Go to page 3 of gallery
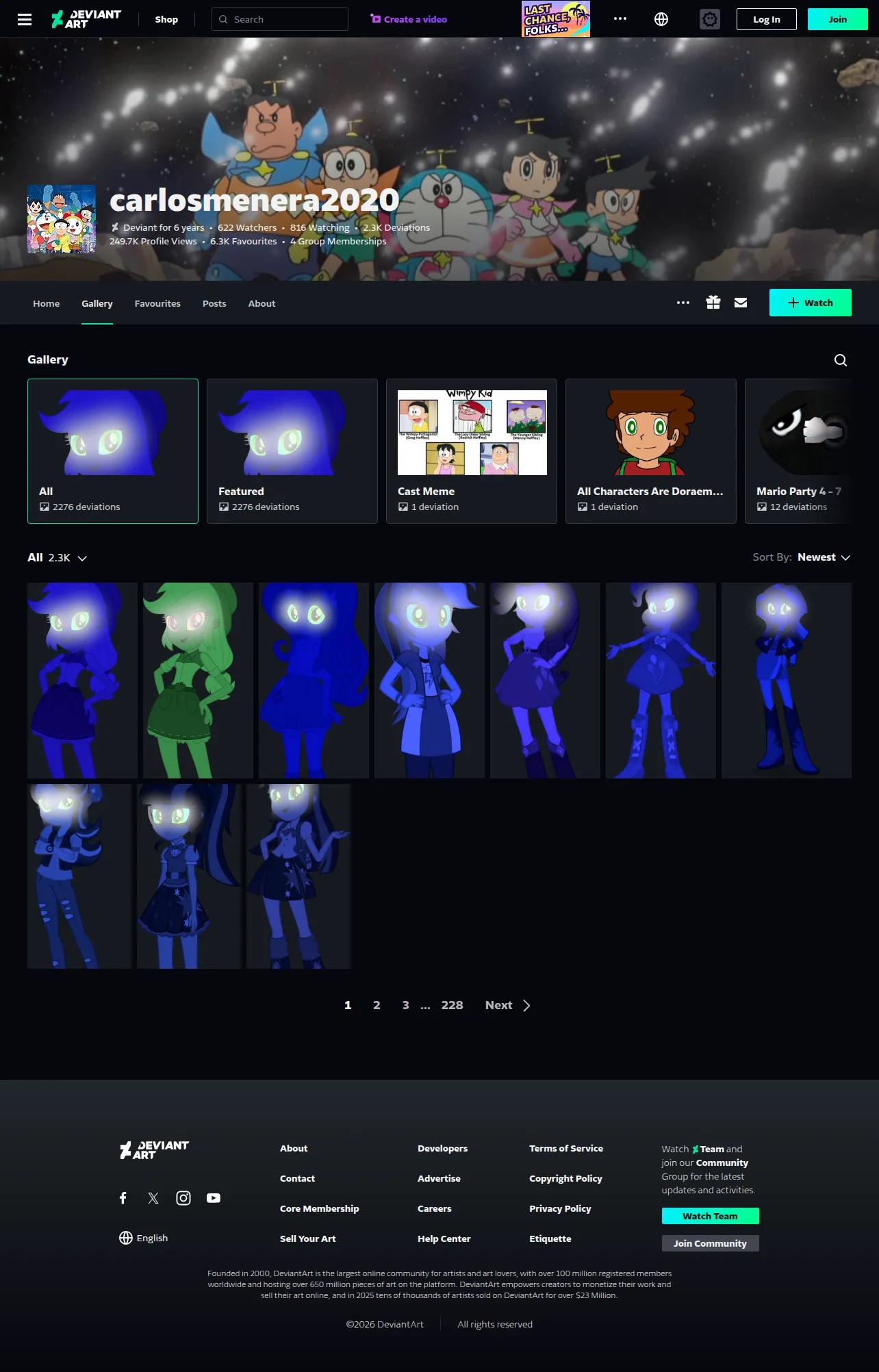This screenshot has height=1372, width=879. click(x=405, y=1005)
